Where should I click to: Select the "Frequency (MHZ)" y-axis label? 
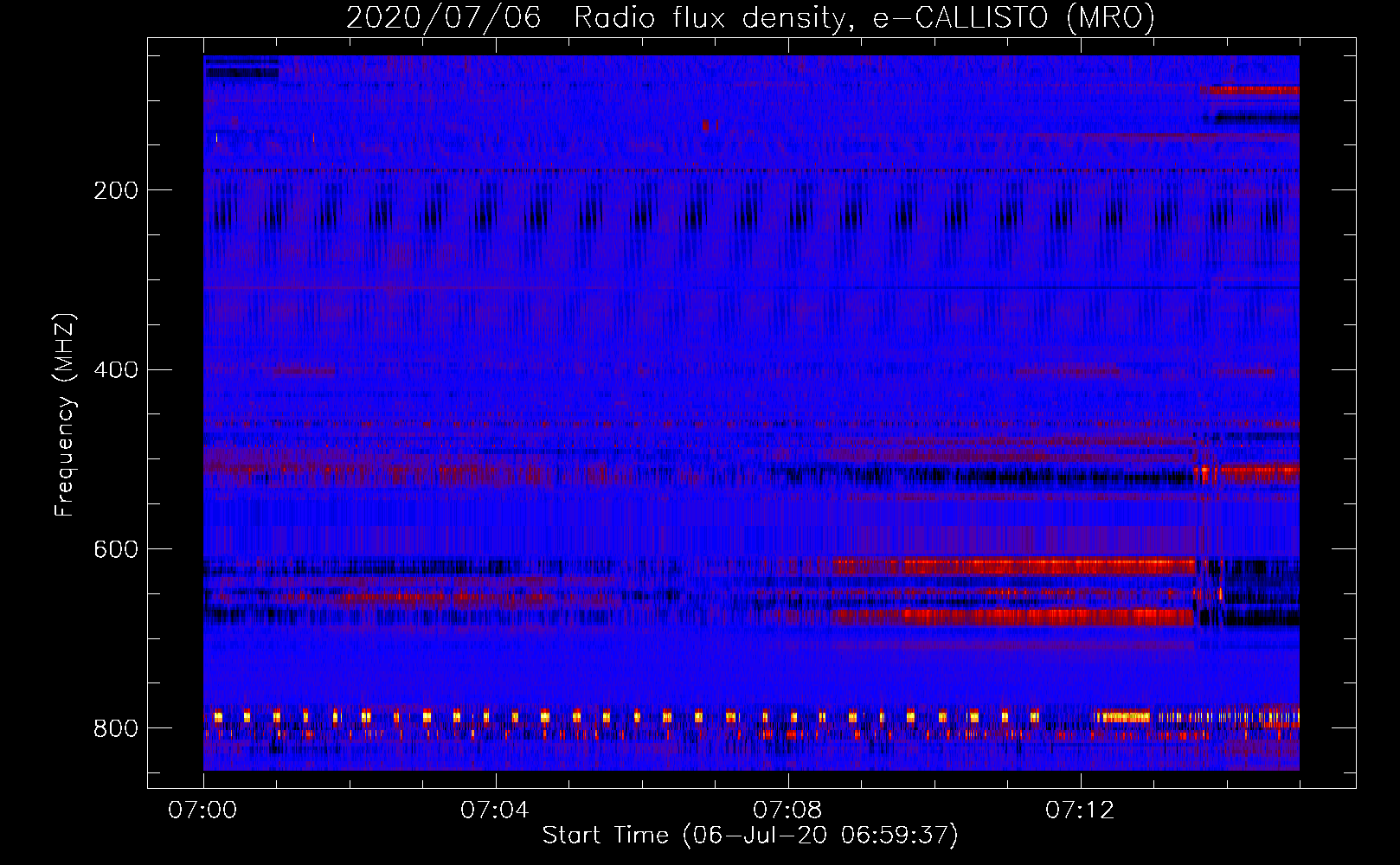pyautogui.click(x=65, y=414)
